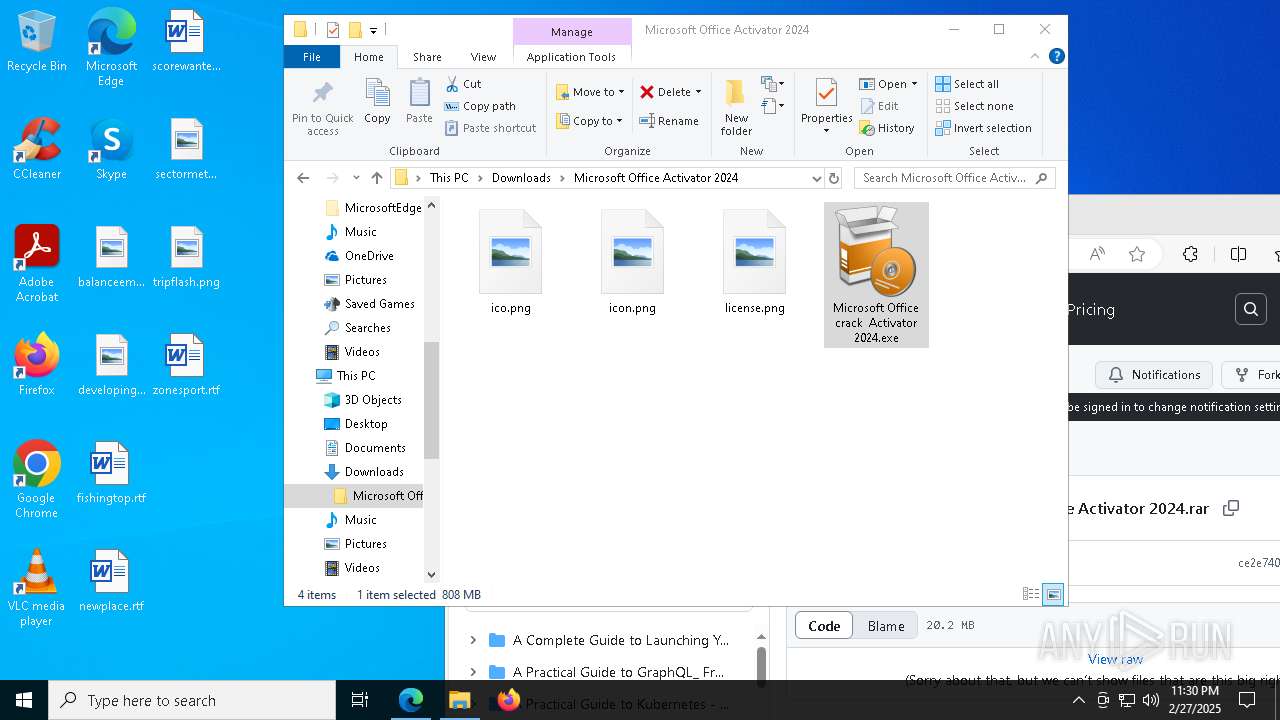Click taskbar search box
The height and width of the screenshot is (720, 1280).
(x=192, y=700)
